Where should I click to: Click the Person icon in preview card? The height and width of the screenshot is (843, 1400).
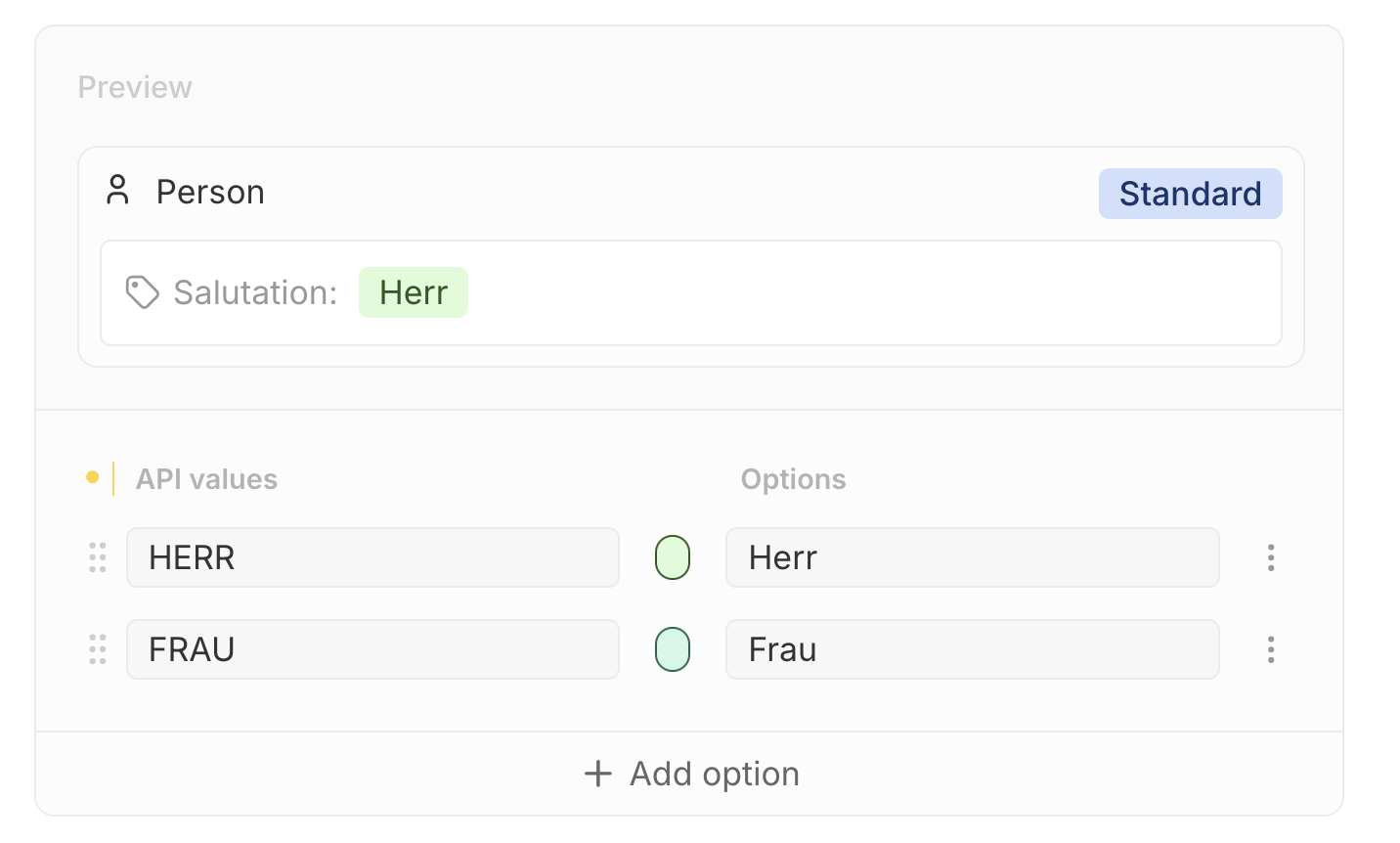tap(118, 190)
